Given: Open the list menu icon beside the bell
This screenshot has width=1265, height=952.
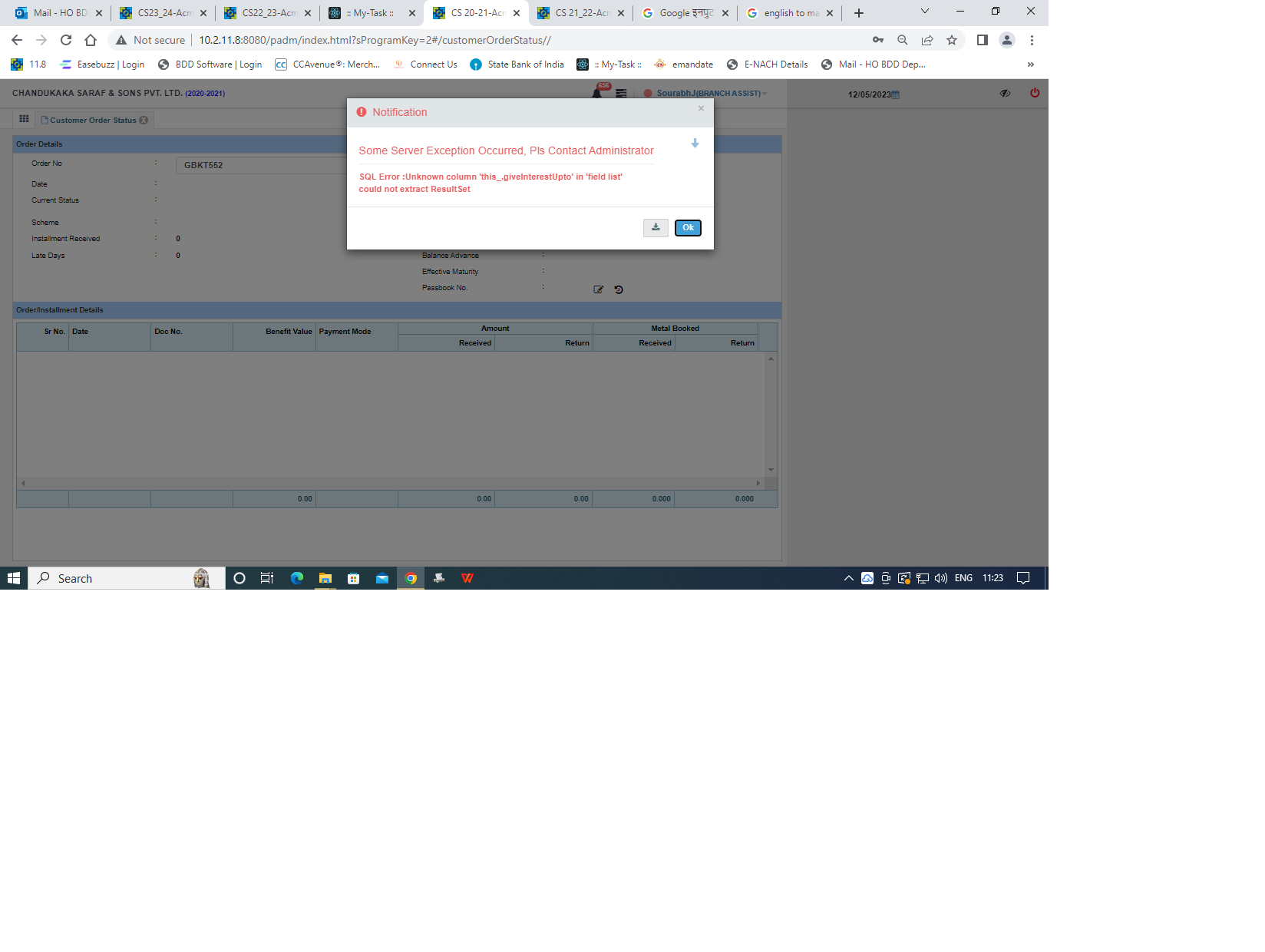Looking at the screenshot, I should pos(621,94).
